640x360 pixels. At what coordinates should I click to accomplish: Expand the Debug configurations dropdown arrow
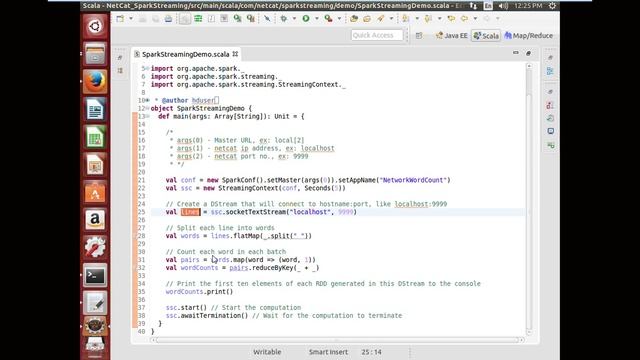(x=294, y=18)
